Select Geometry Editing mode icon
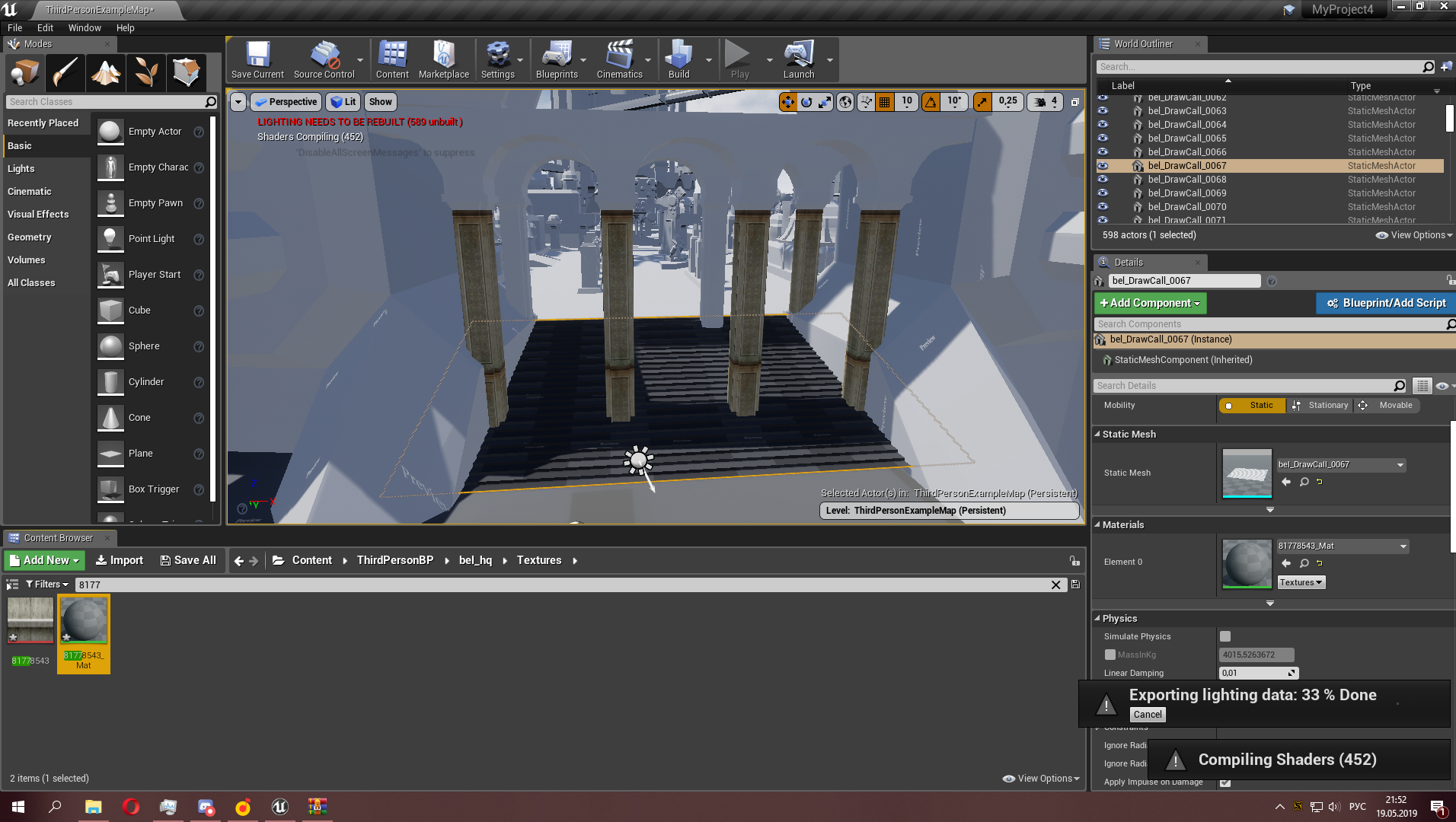Viewport: 1456px width, 822px height. (187, 73)
